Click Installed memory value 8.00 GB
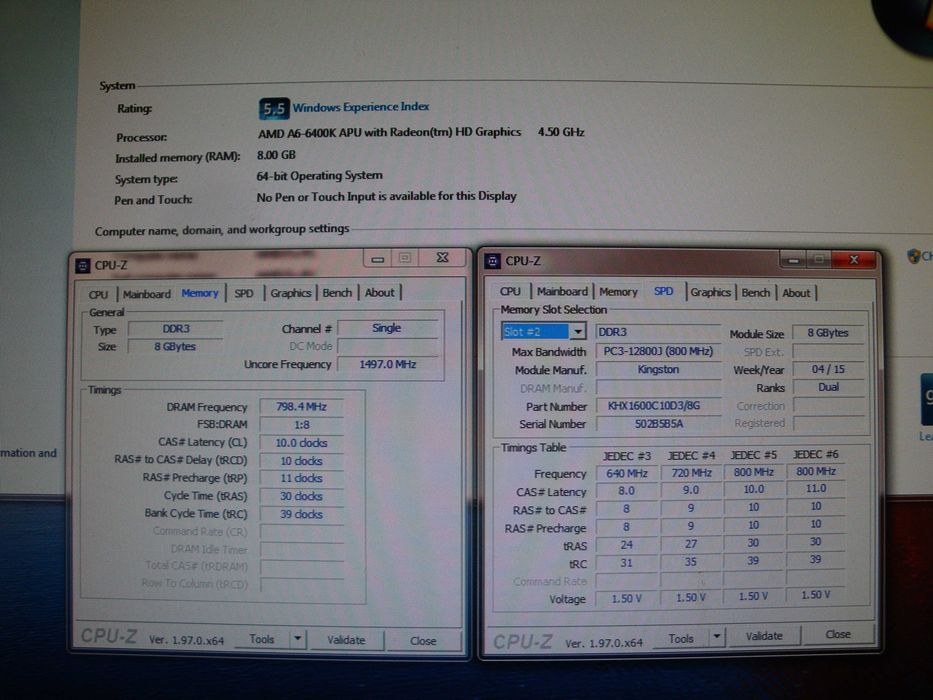This screenshot has width=933, height=700. click(276, 155)
